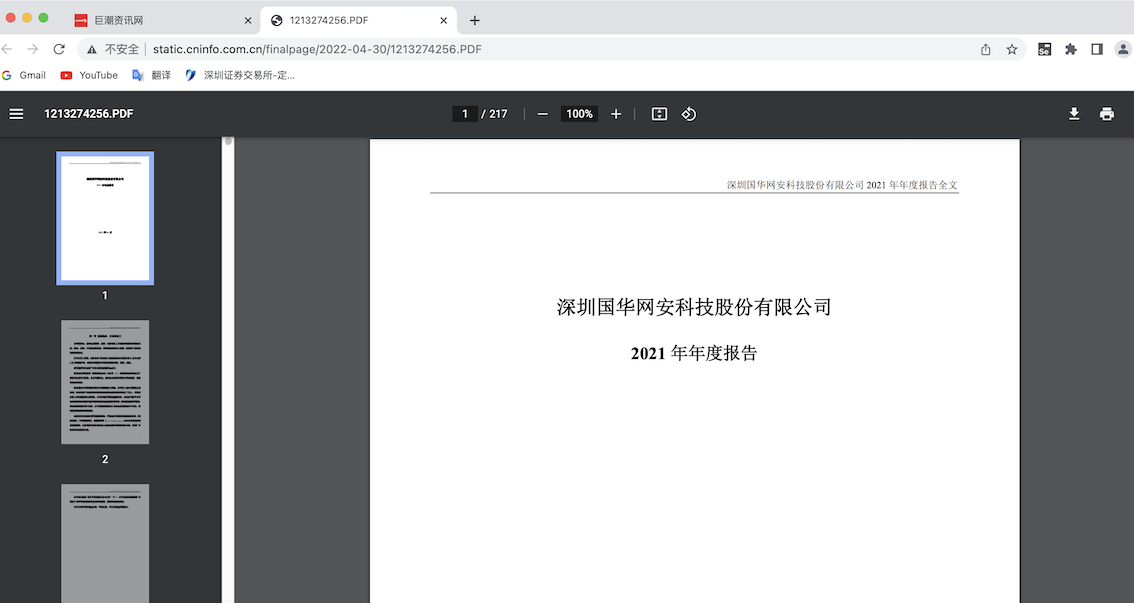The height and width of the screenshot is (603, 1134).
Task: Download the PDF file
Action: pos(1074,114)
